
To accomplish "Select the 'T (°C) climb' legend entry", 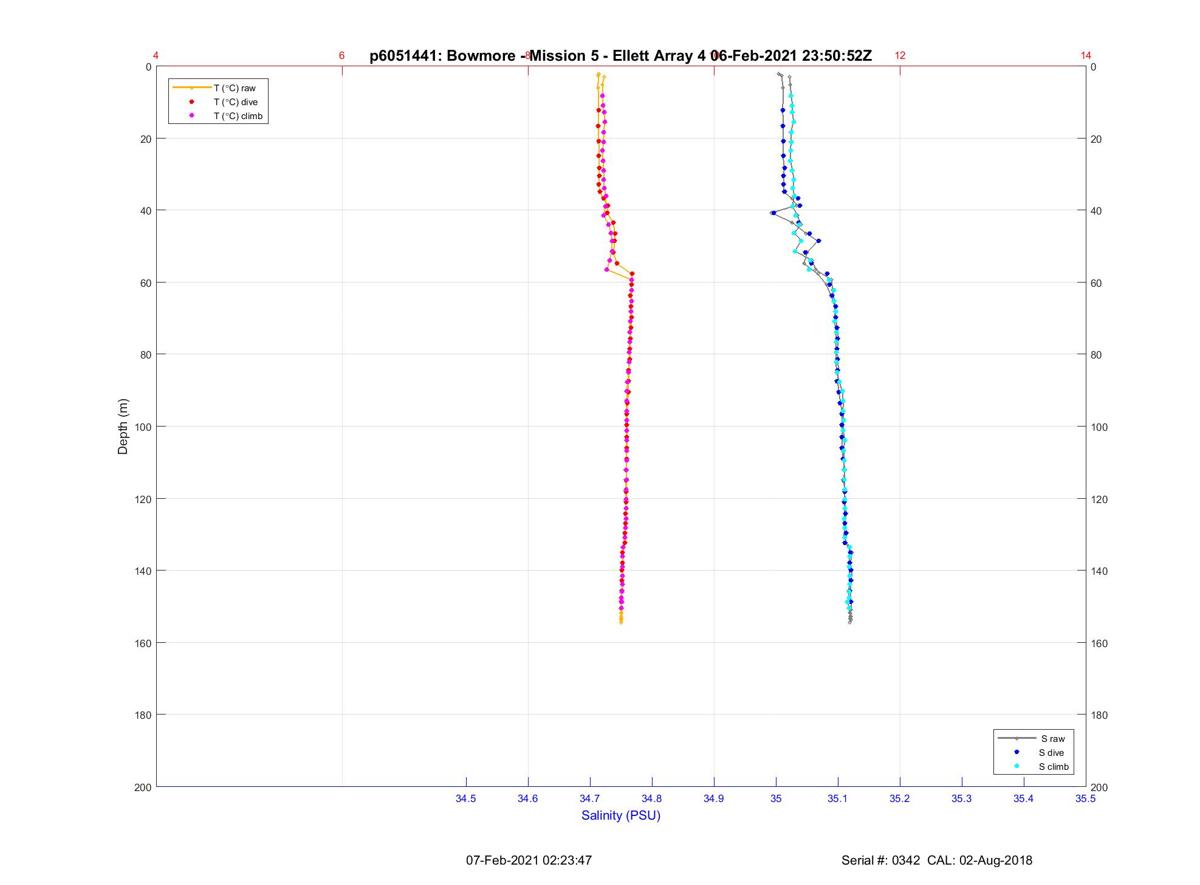I will tap(218, 116).
